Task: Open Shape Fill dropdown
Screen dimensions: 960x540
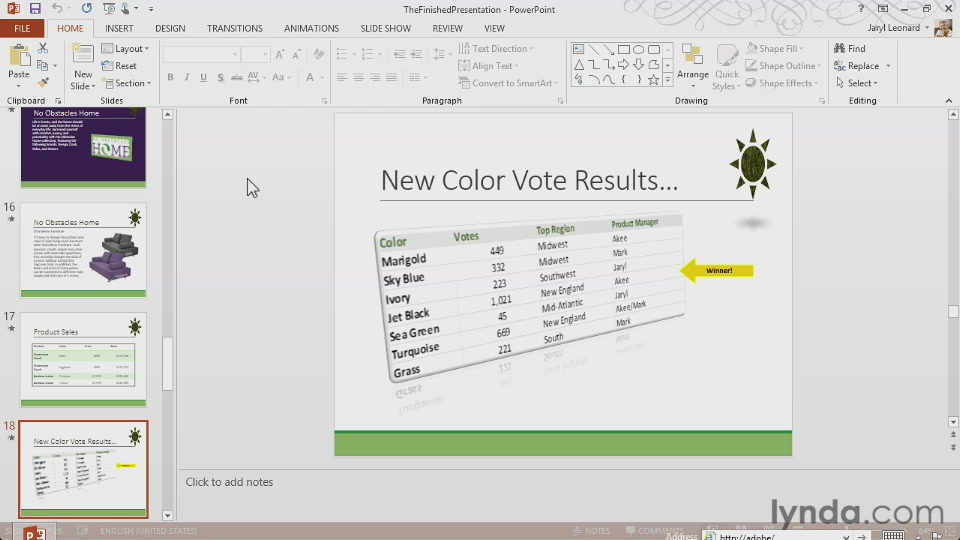Action: pos(775,48)
